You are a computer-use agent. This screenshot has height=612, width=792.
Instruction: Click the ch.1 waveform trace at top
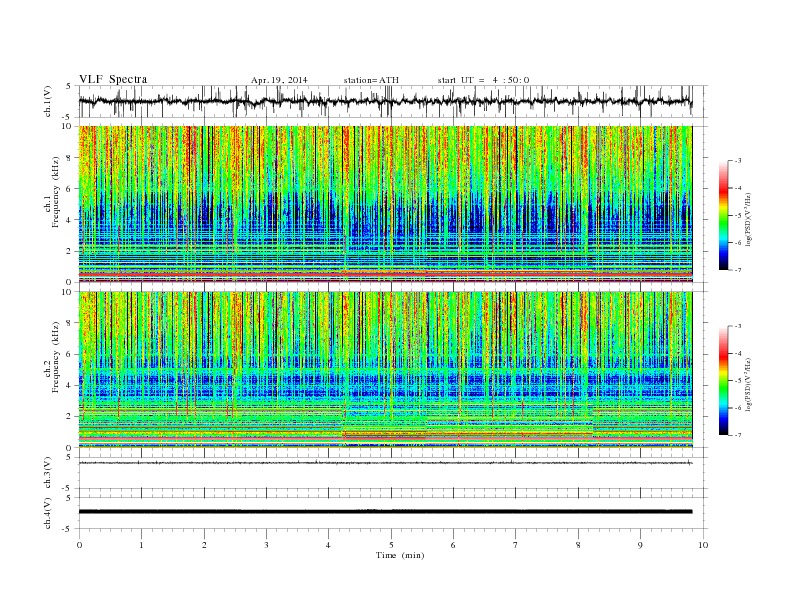[x=385, y=101]
